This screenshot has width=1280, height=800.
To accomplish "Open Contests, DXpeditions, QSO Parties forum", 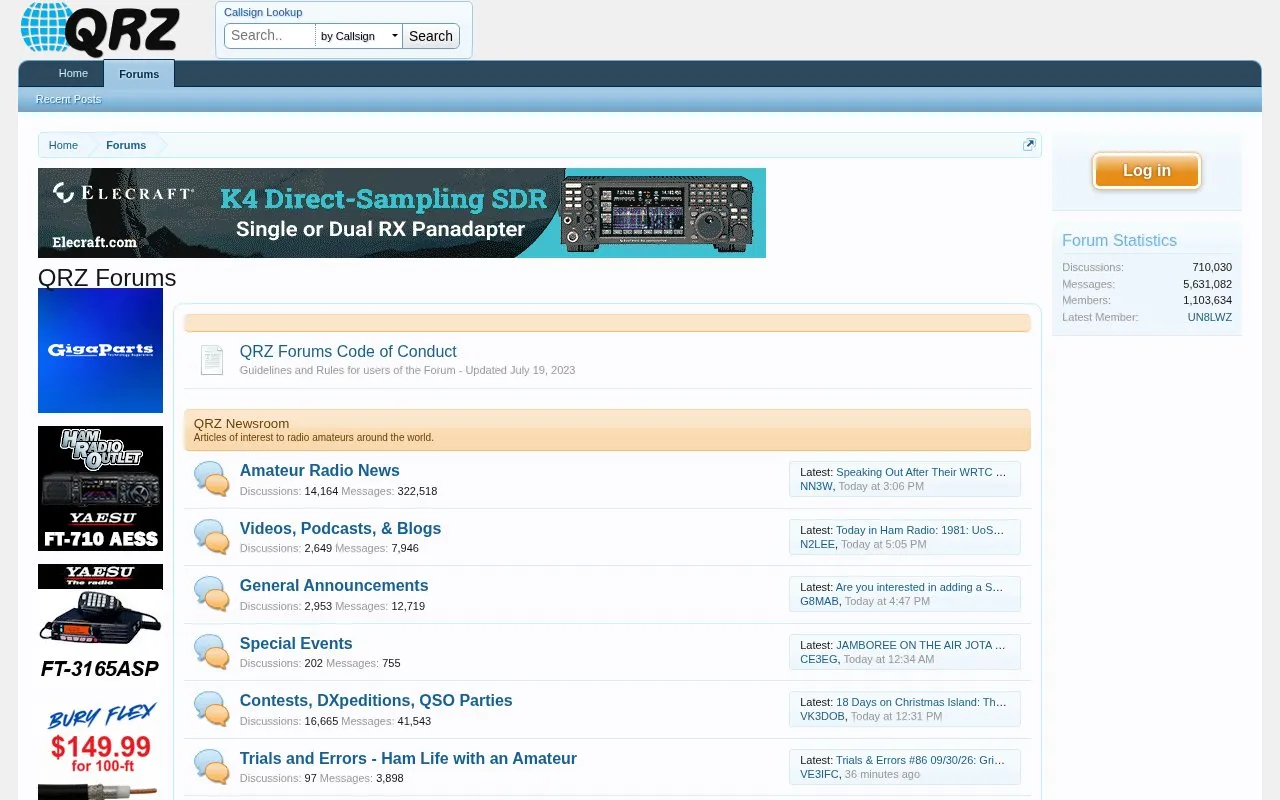I will 376,700.
